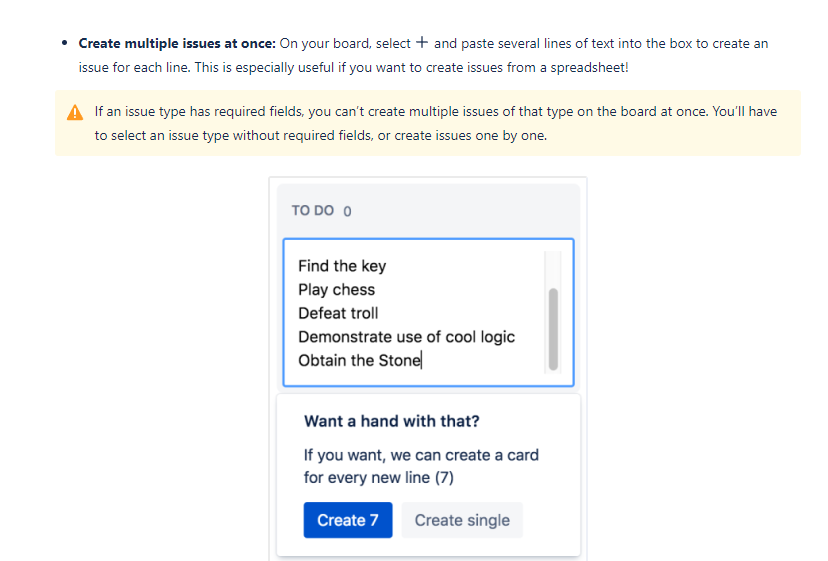
Task: Click the bullet point before Create multiple issues
Action: 64,43
